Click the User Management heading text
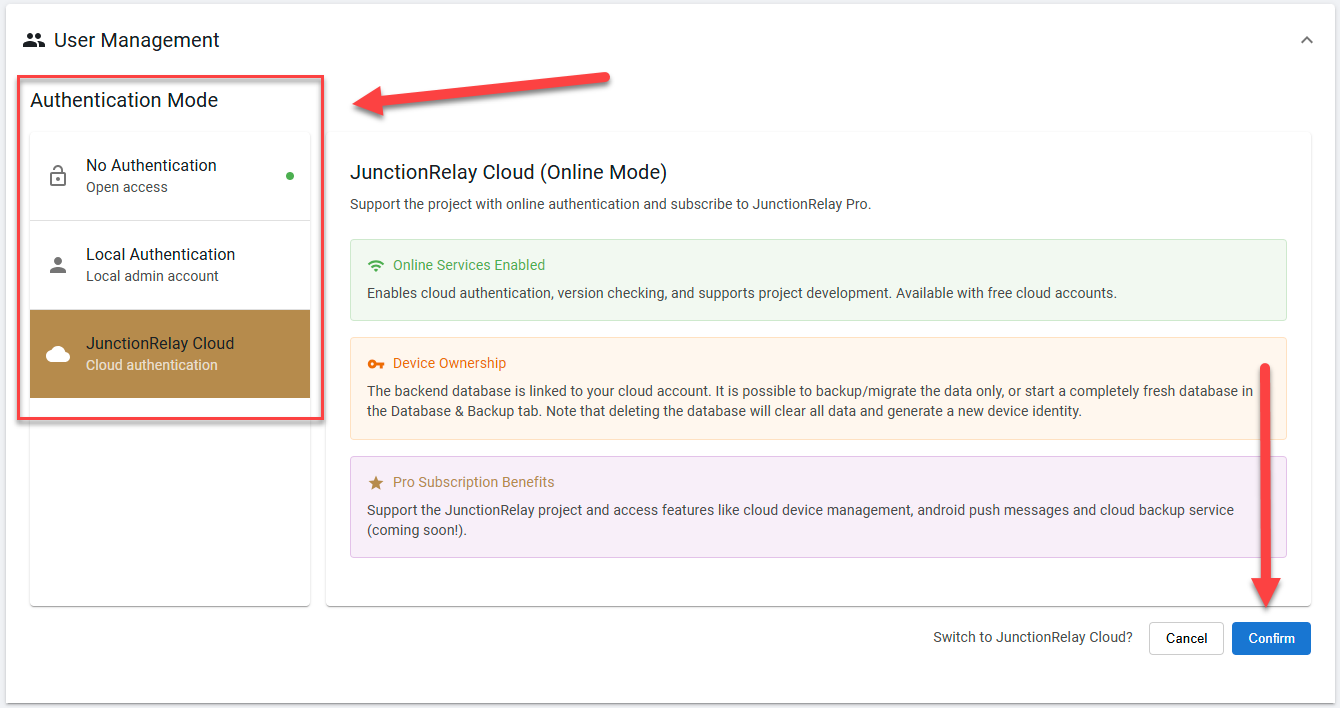This screenshot has width=1340, height=708. point(137,41)
